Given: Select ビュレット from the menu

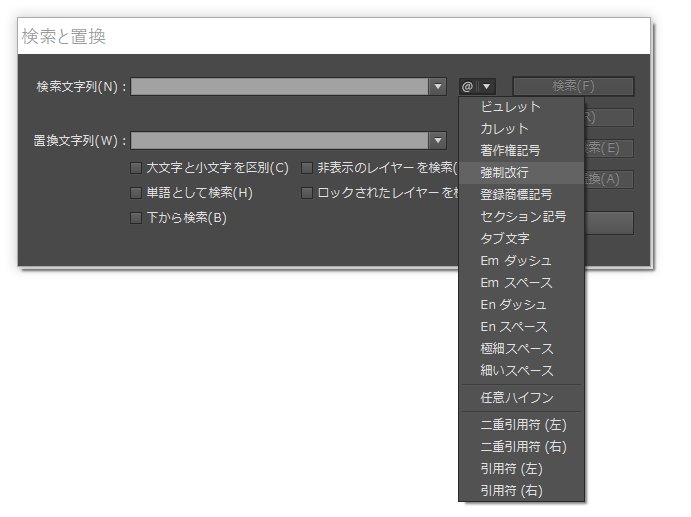Looking at the screenshot, I should [x=522, y=107].
